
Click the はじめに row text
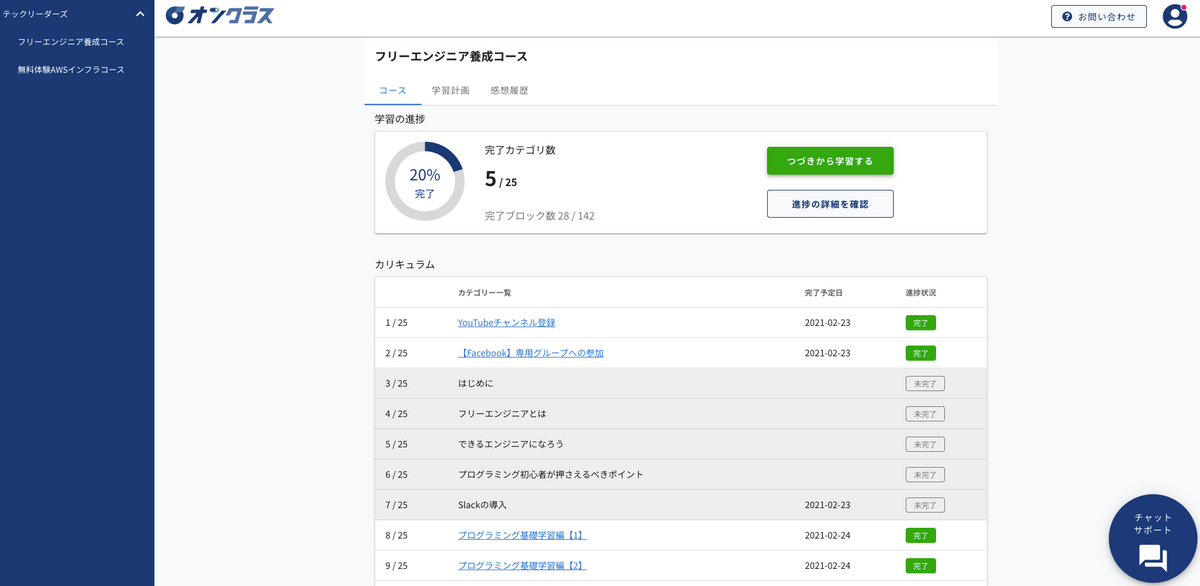pos(476,383)
